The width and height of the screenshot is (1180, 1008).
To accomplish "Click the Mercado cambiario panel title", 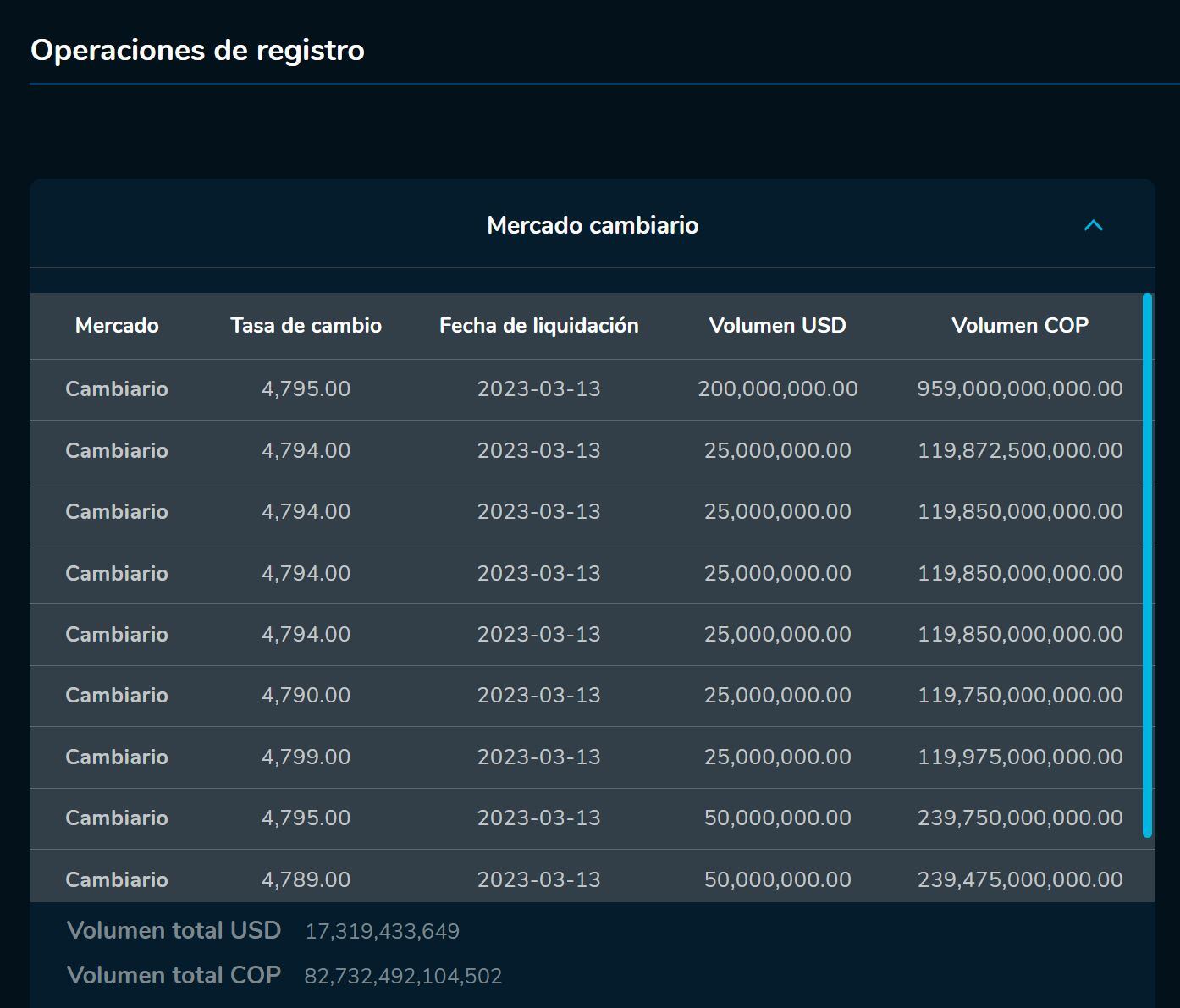I will click(x=593, y=225).
